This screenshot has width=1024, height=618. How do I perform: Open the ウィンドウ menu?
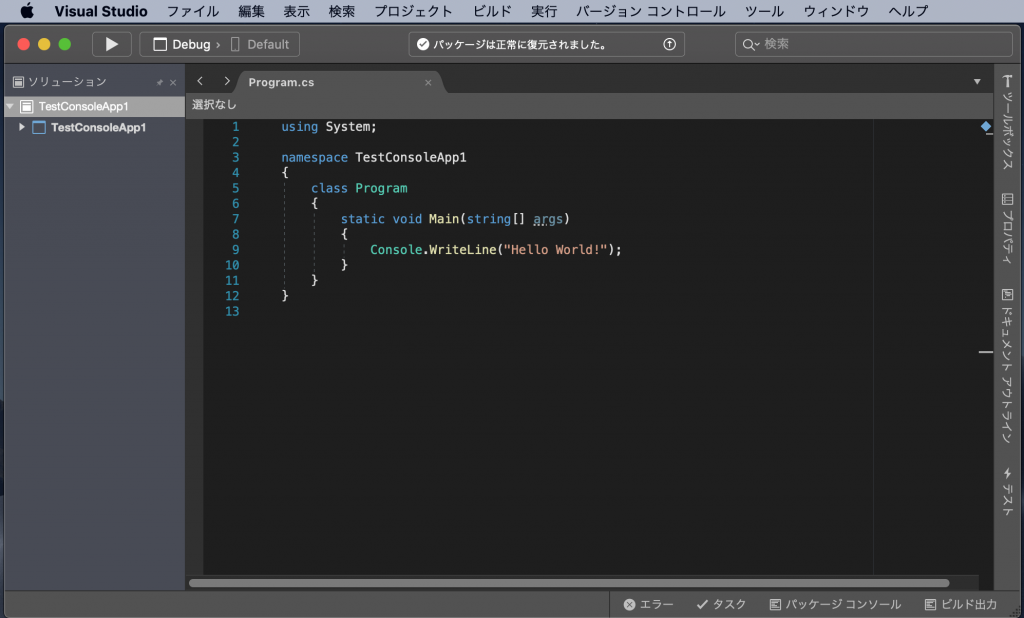point(836,11)
